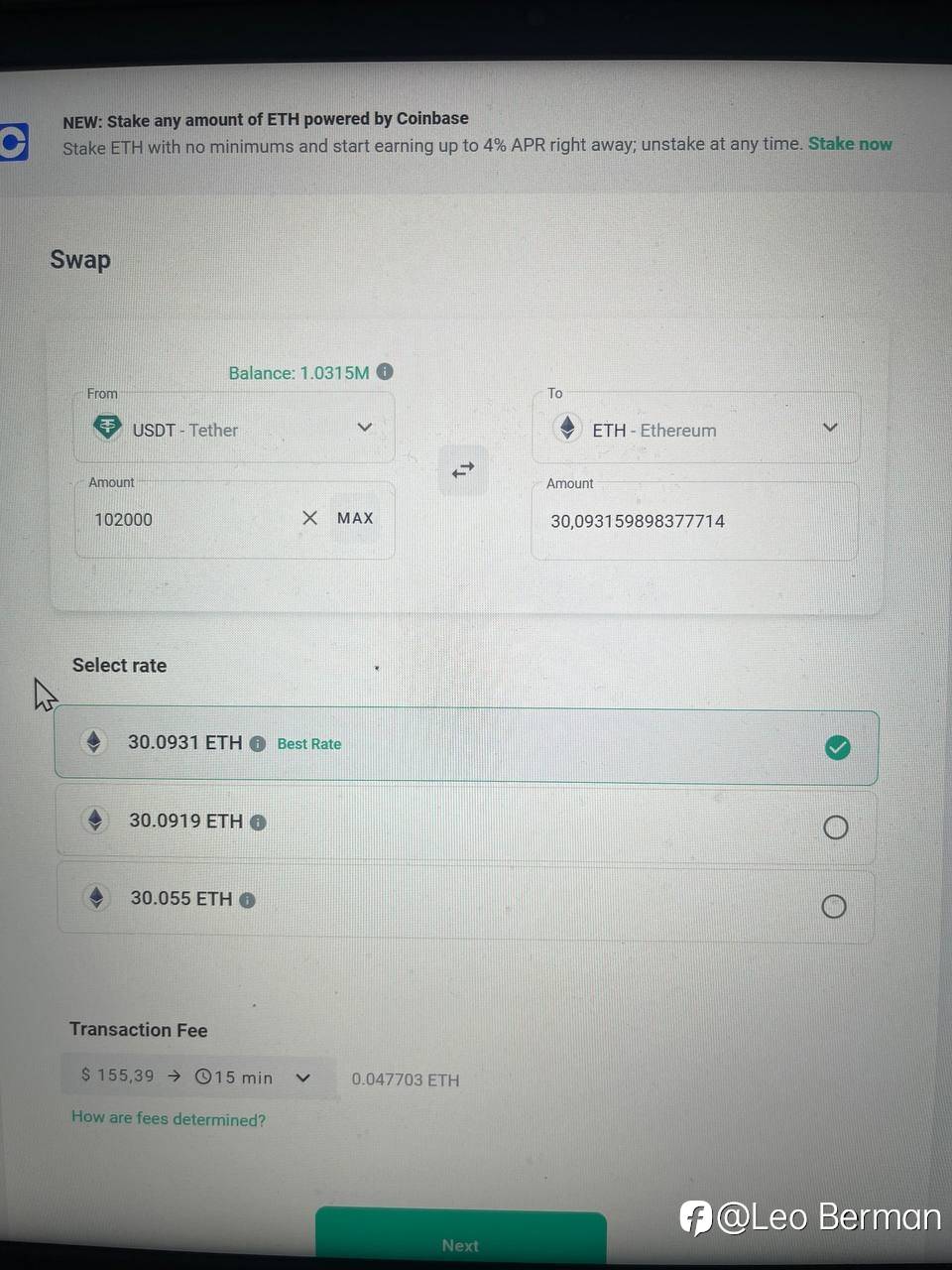Image resolution: width=952 pixels, height=1270 pixels.
Task: Click the USDT Tether coin icon
Action: click(x=107, y=428)
